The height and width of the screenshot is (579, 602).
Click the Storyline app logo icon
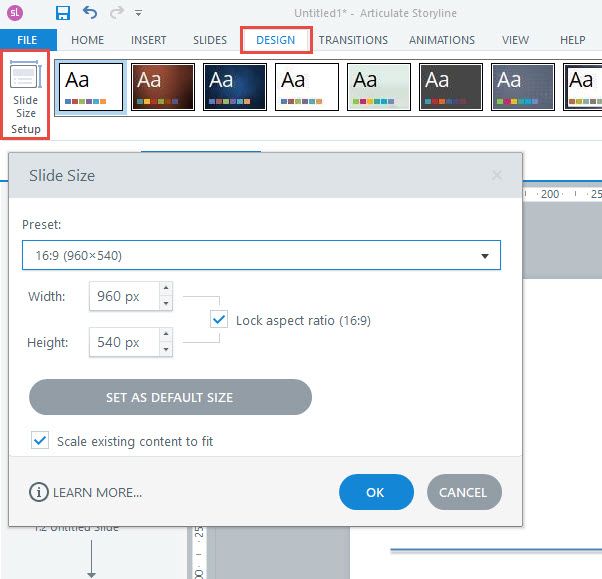pos(15,13)
